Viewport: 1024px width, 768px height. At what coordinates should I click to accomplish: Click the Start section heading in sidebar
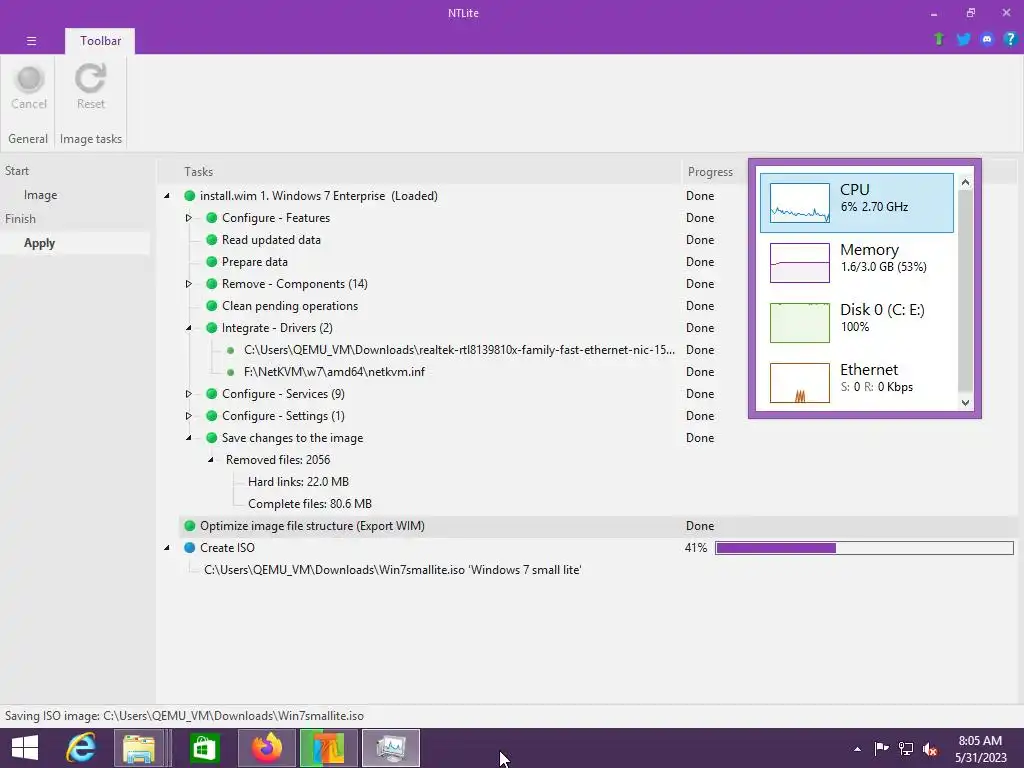pyautogui.click(x=17, y=170)
